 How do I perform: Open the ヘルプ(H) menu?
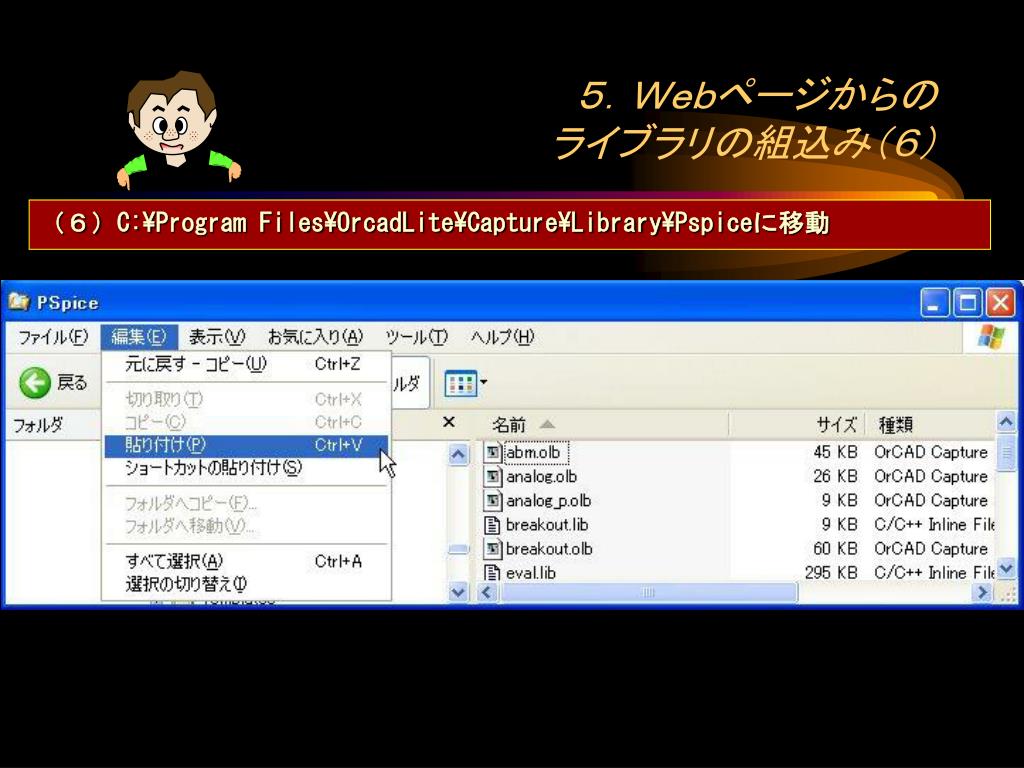[x=503, y=337]
